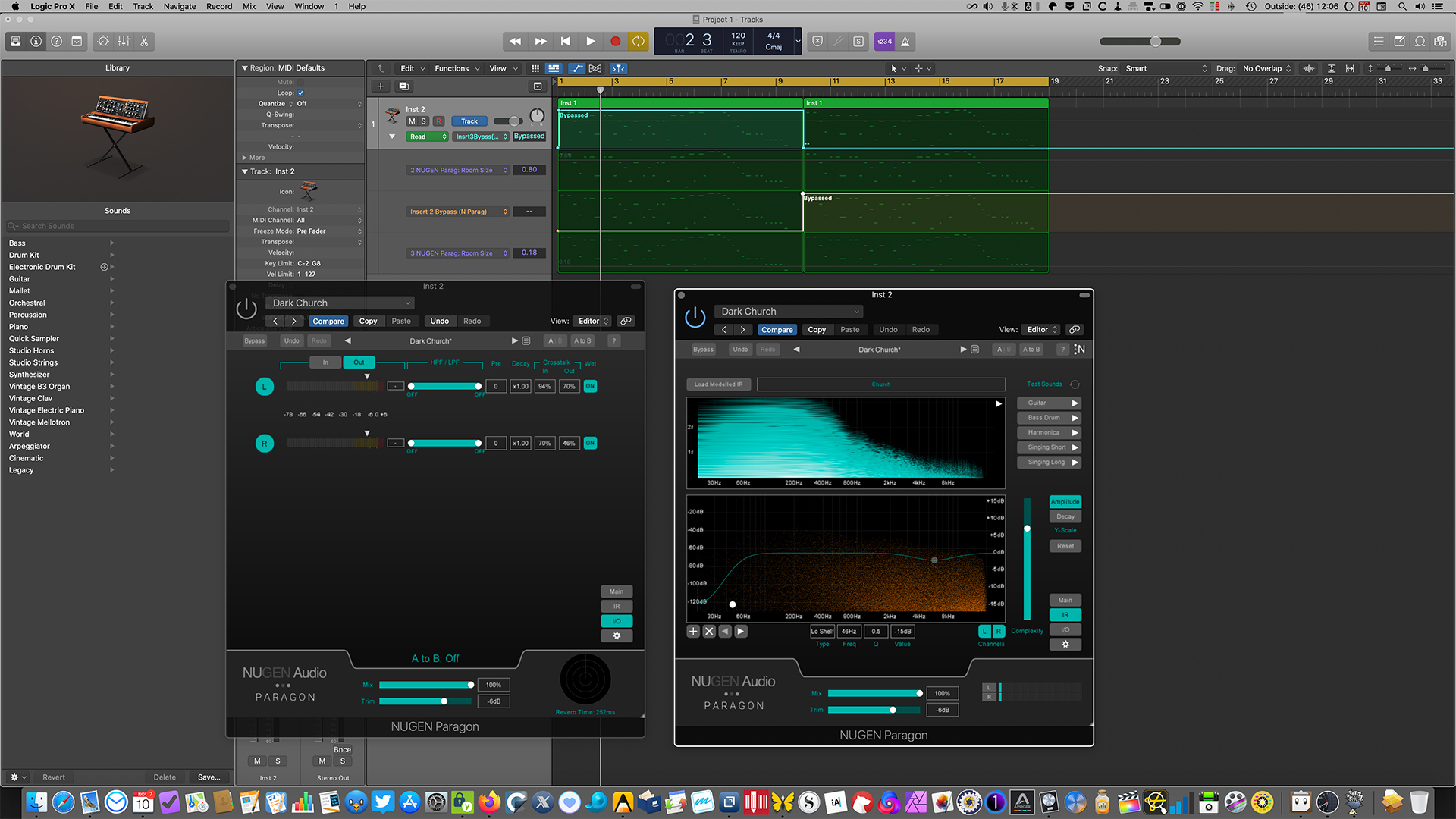1456x819 pixels.
Task: Open the Quick Help question mark button
Action: (x=57, y=42)
